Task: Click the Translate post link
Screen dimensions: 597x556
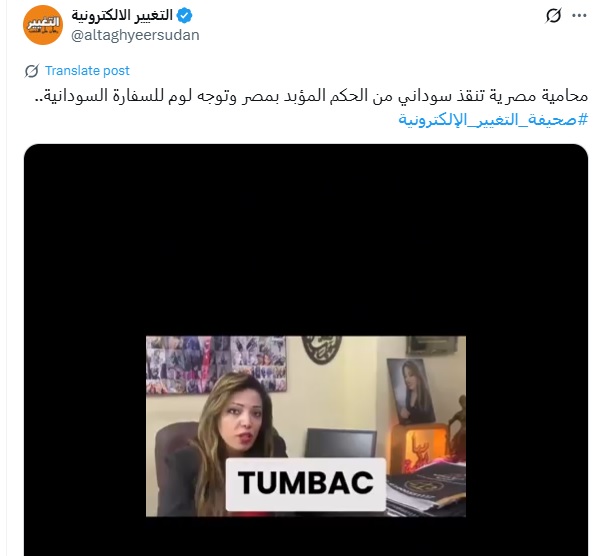Action: 87,70
